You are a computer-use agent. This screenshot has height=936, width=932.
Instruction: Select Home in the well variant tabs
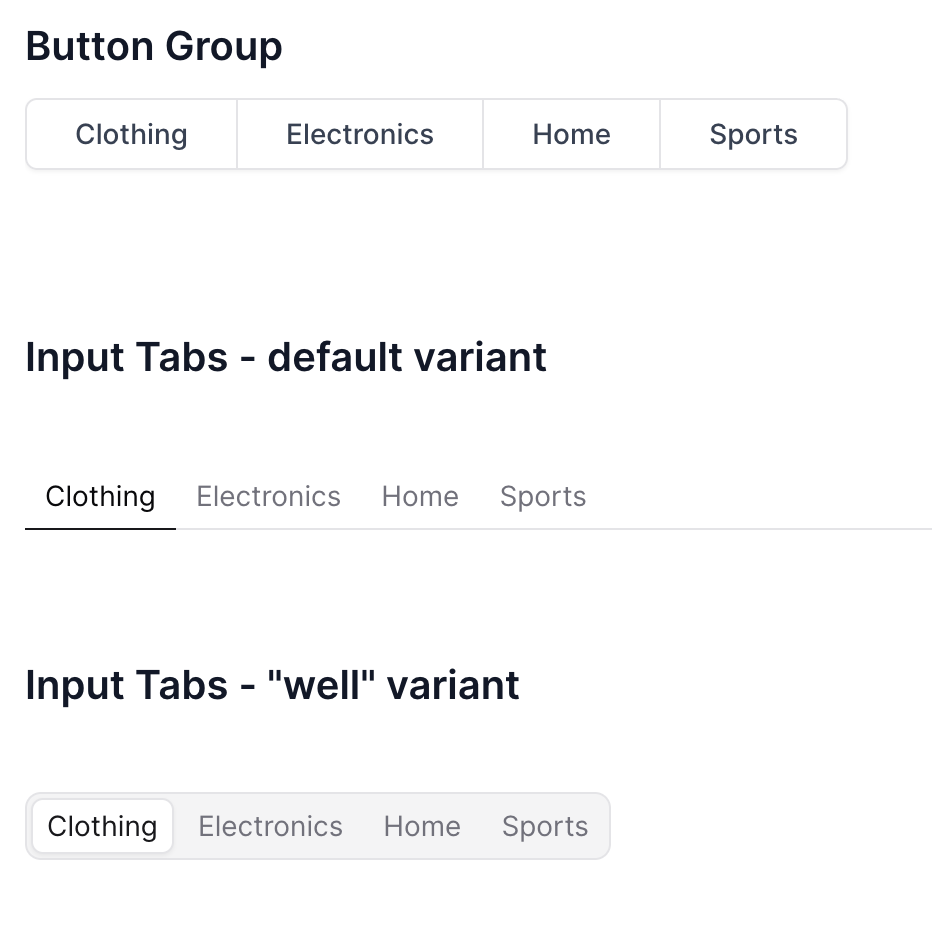[421, 826]
